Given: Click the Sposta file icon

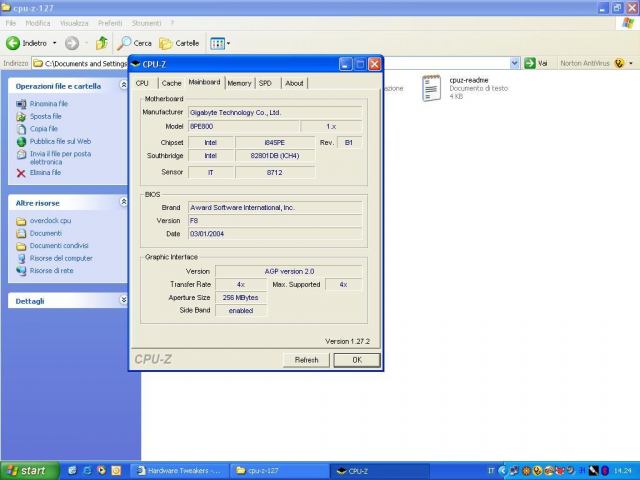Looking at the screenshot, I should coord(21,117).
